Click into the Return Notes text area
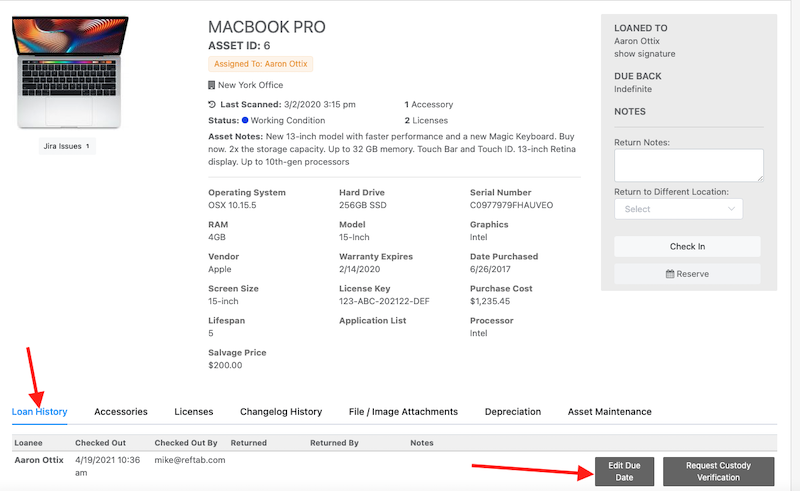The height and width of the screenshot is (491, 800). pos(688,165)
